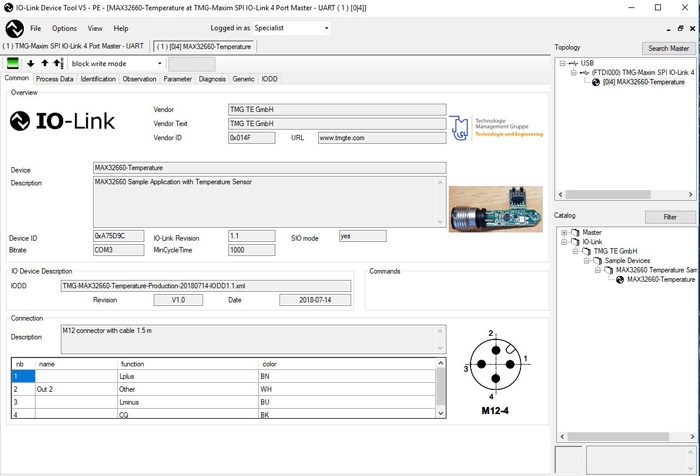Click the green connection status icon

tap(13, 63)
